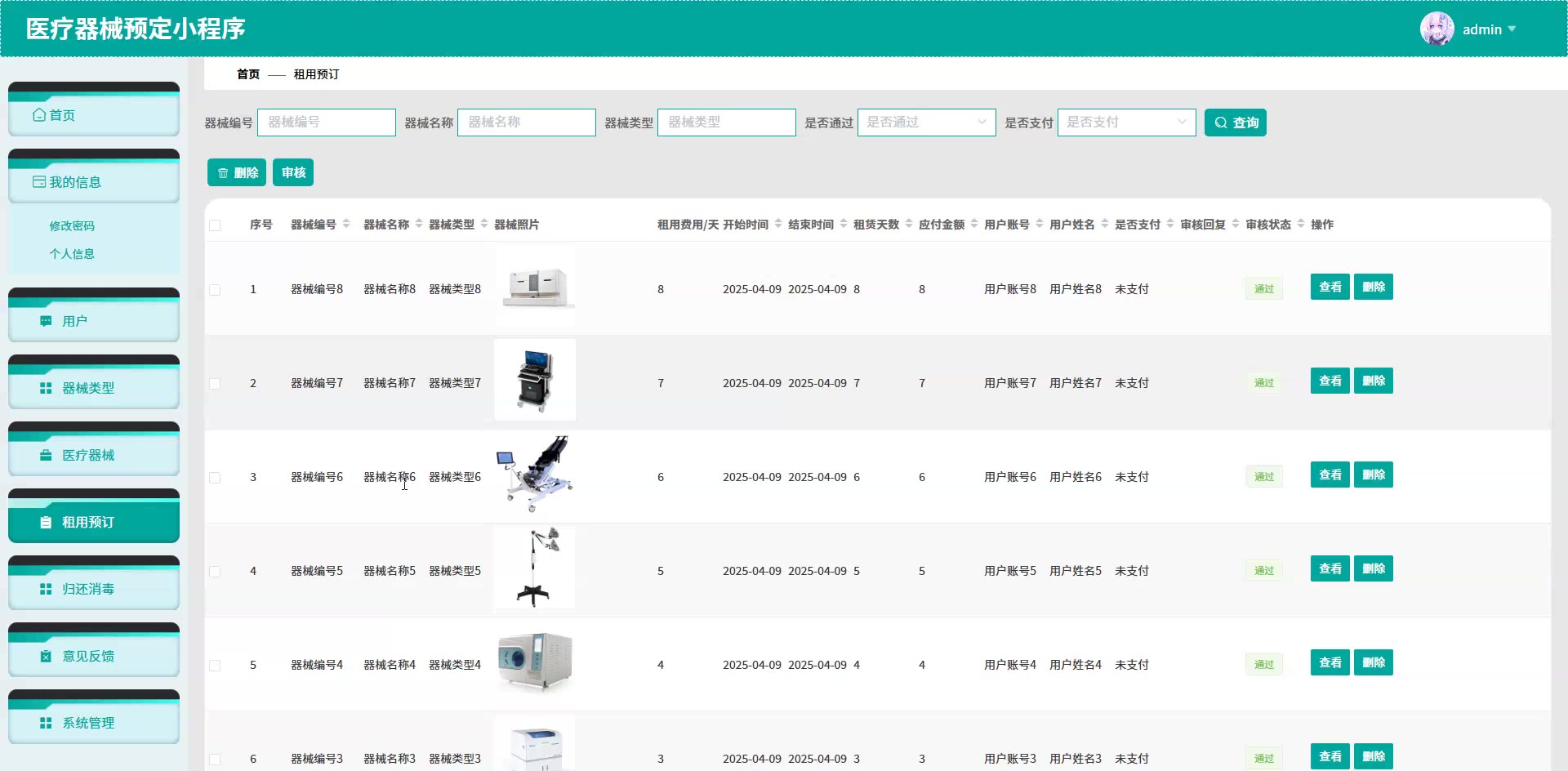Click the 器械类型 grid icon

(46, 388)
